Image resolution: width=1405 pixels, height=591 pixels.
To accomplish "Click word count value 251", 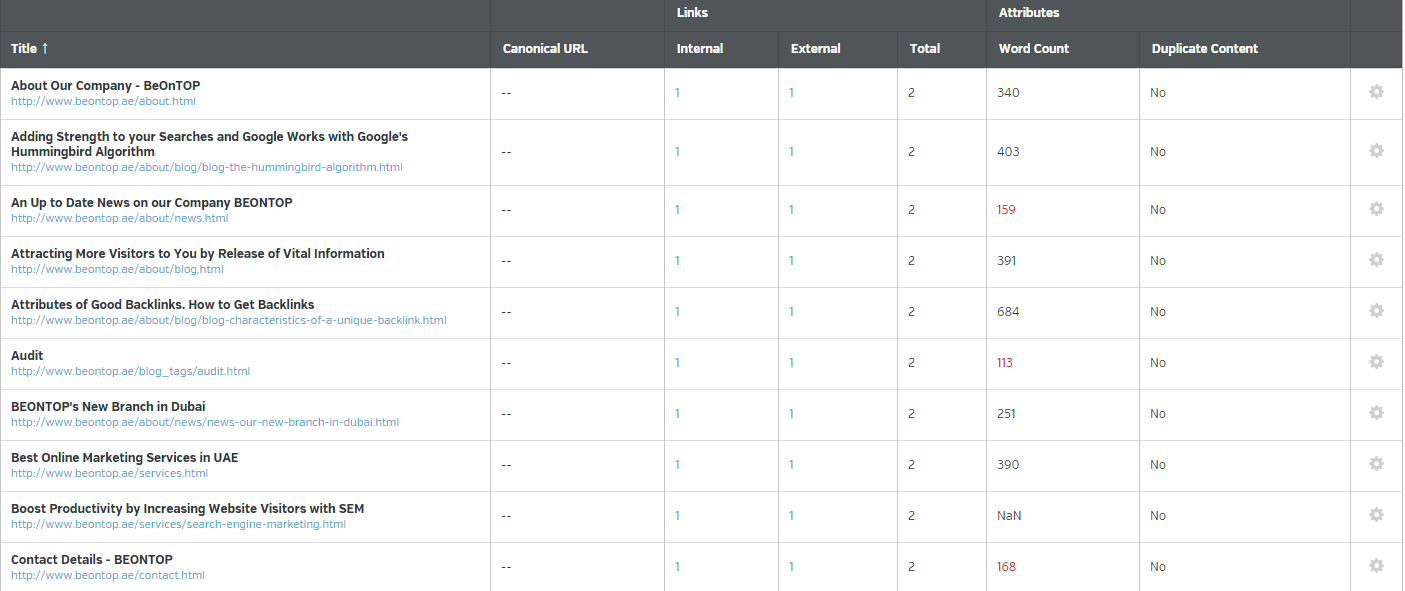I will point(1006,413).
